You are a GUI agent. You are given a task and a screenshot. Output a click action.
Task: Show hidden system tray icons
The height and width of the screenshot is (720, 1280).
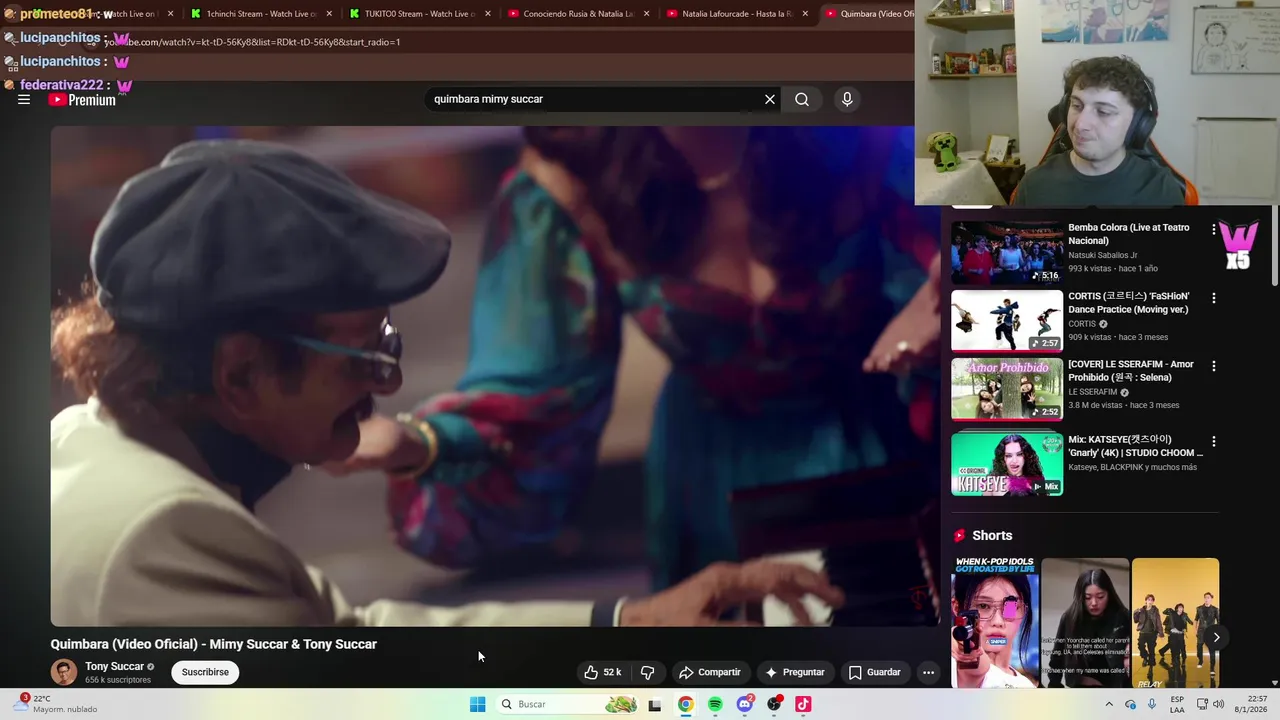[x=1109, y=704]
